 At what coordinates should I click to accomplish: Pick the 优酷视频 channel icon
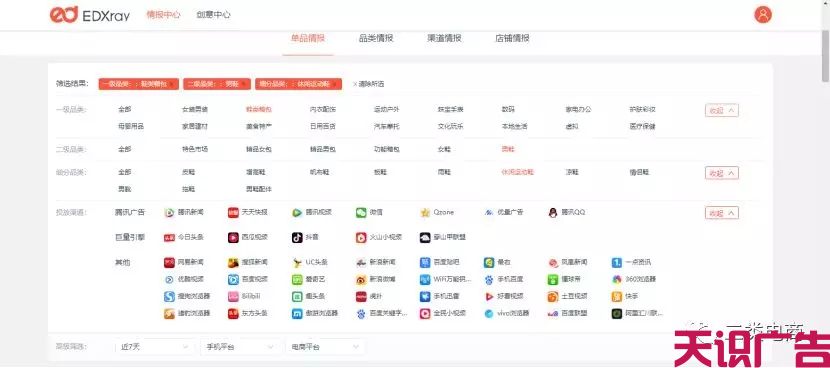[169, 280]
